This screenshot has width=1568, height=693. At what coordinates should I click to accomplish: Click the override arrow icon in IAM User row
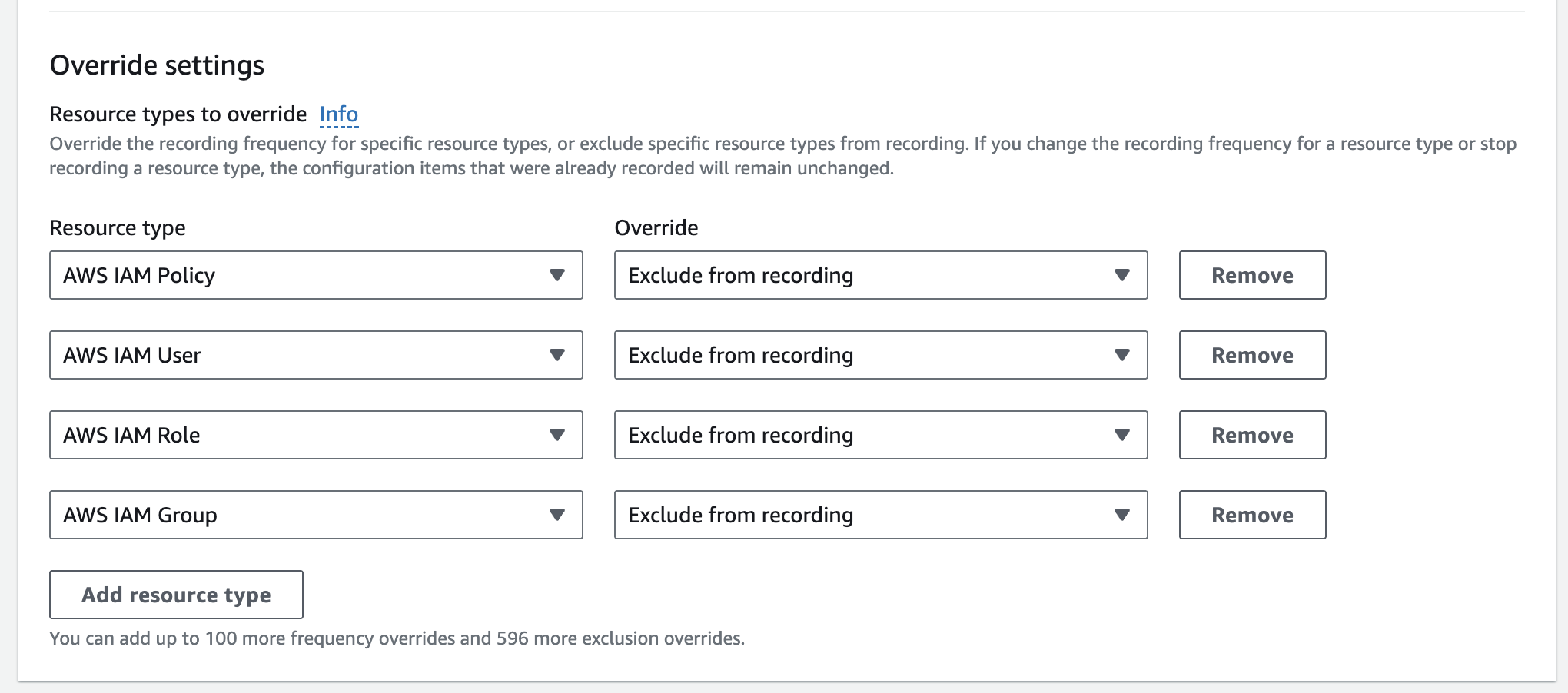(x=1122, y=355)
